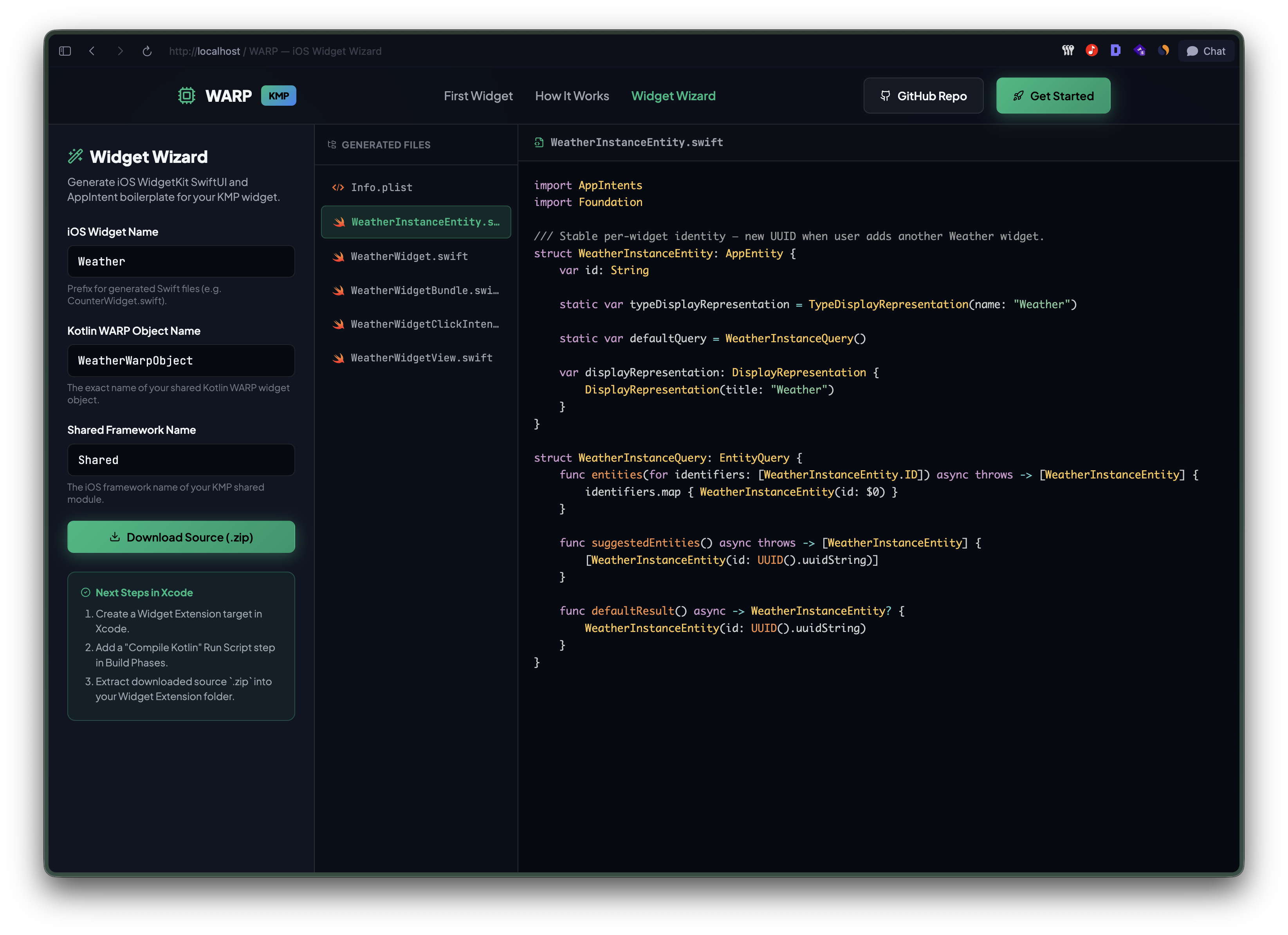The image size is (1288, 935).
Task: Click the 'func suggestedEntities() async throws' line
Action: click(x=770, y=543)
